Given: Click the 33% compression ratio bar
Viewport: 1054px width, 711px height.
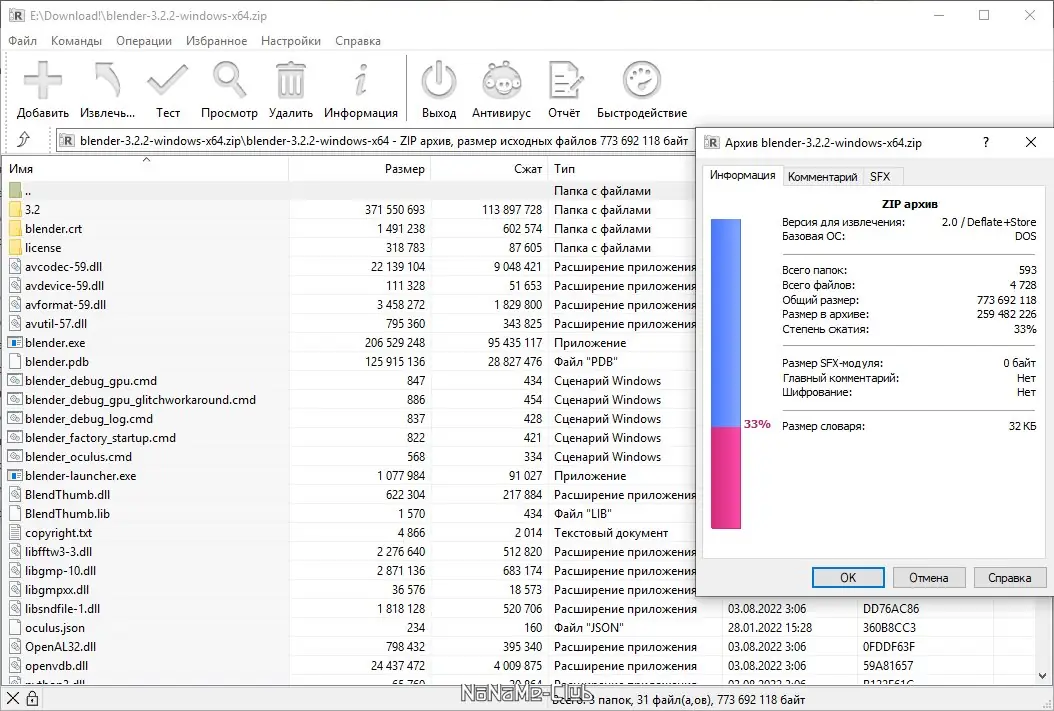Looking at the screenshot, I should click(726, 374).
